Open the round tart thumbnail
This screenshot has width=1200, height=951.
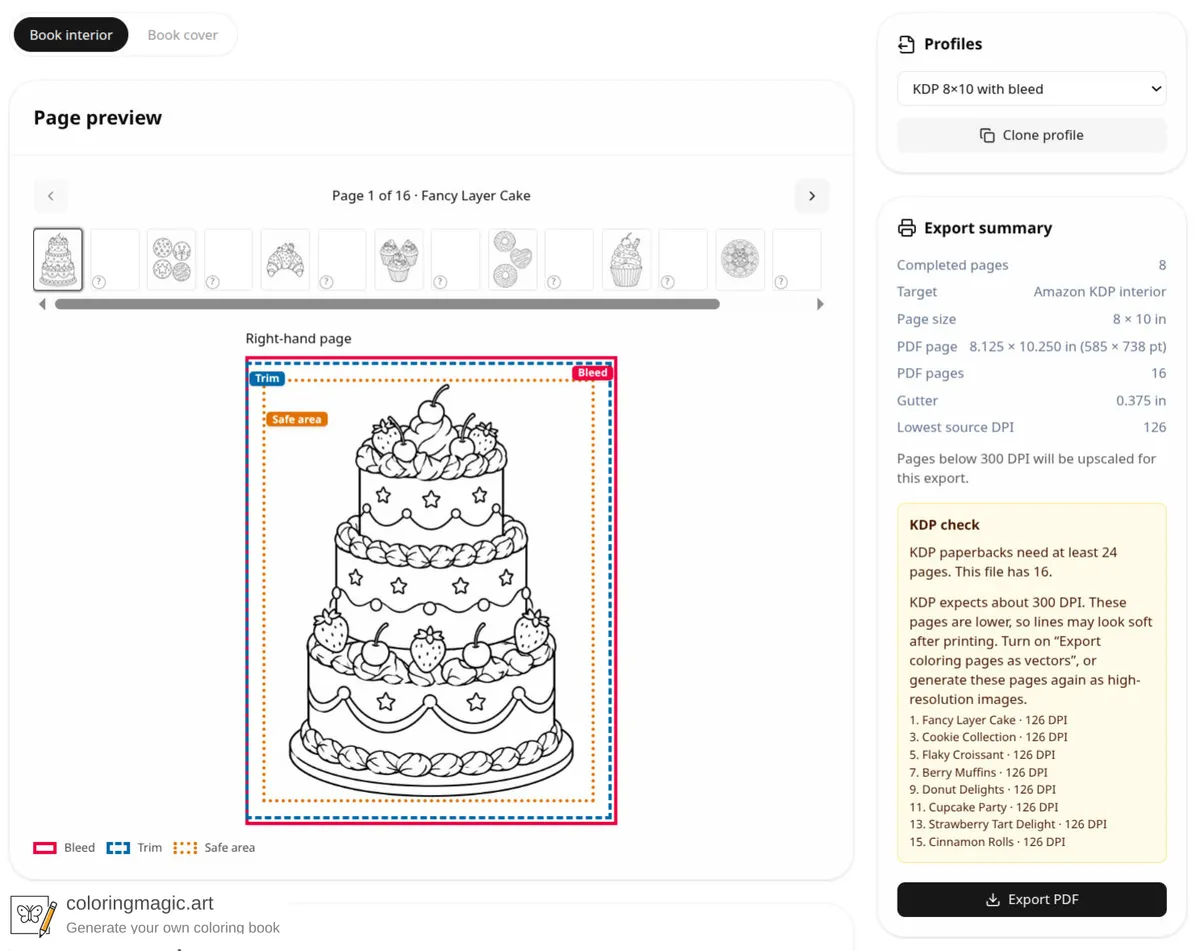click(x=741, y=260)
